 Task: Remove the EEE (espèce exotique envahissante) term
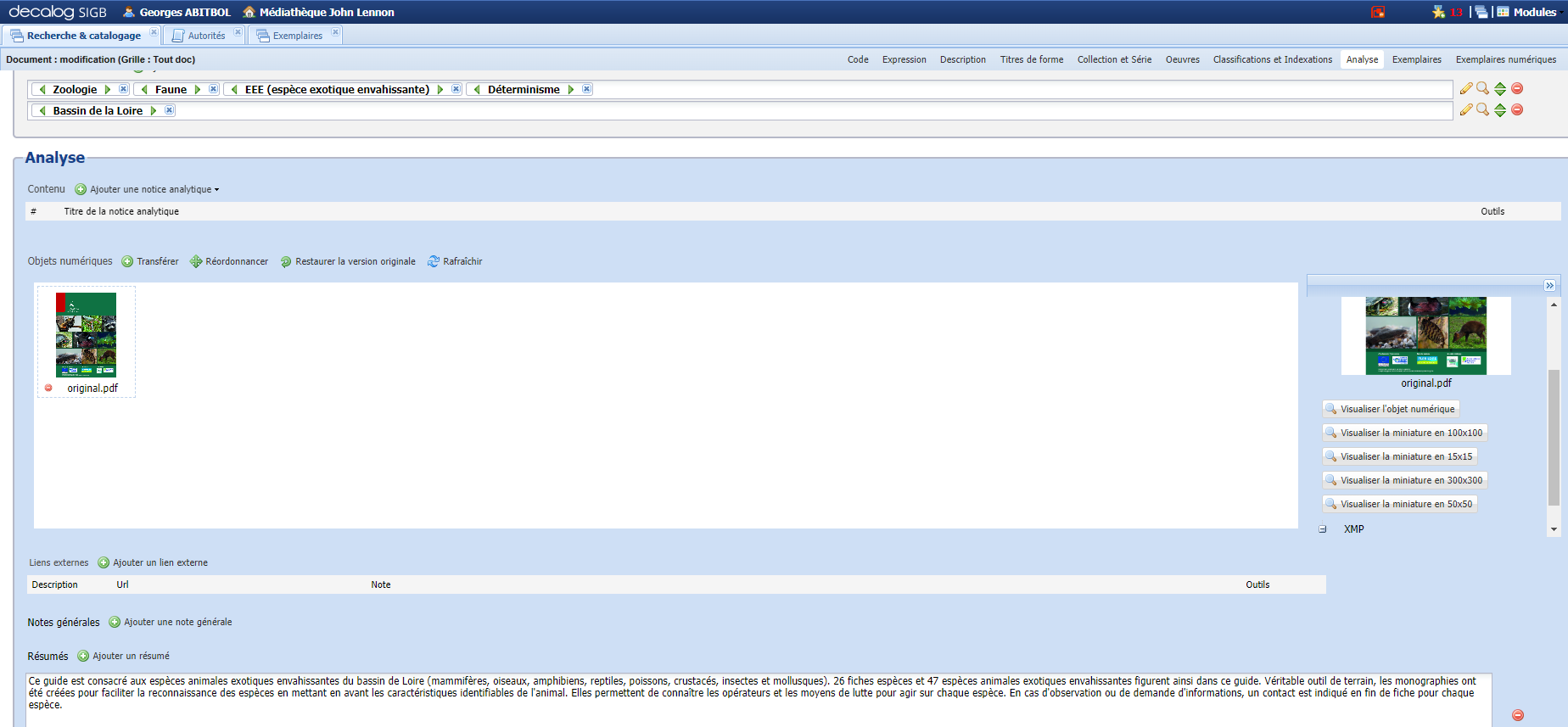[x=456, y=89]
